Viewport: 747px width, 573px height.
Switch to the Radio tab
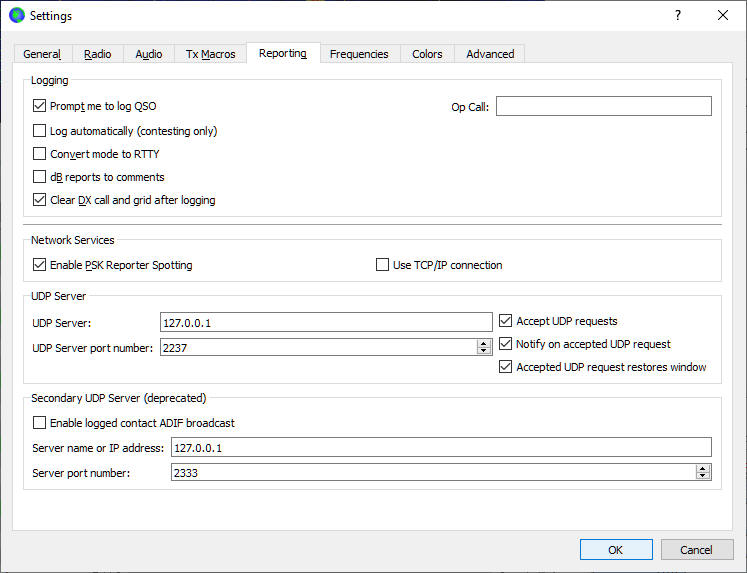tap(98, 54)
